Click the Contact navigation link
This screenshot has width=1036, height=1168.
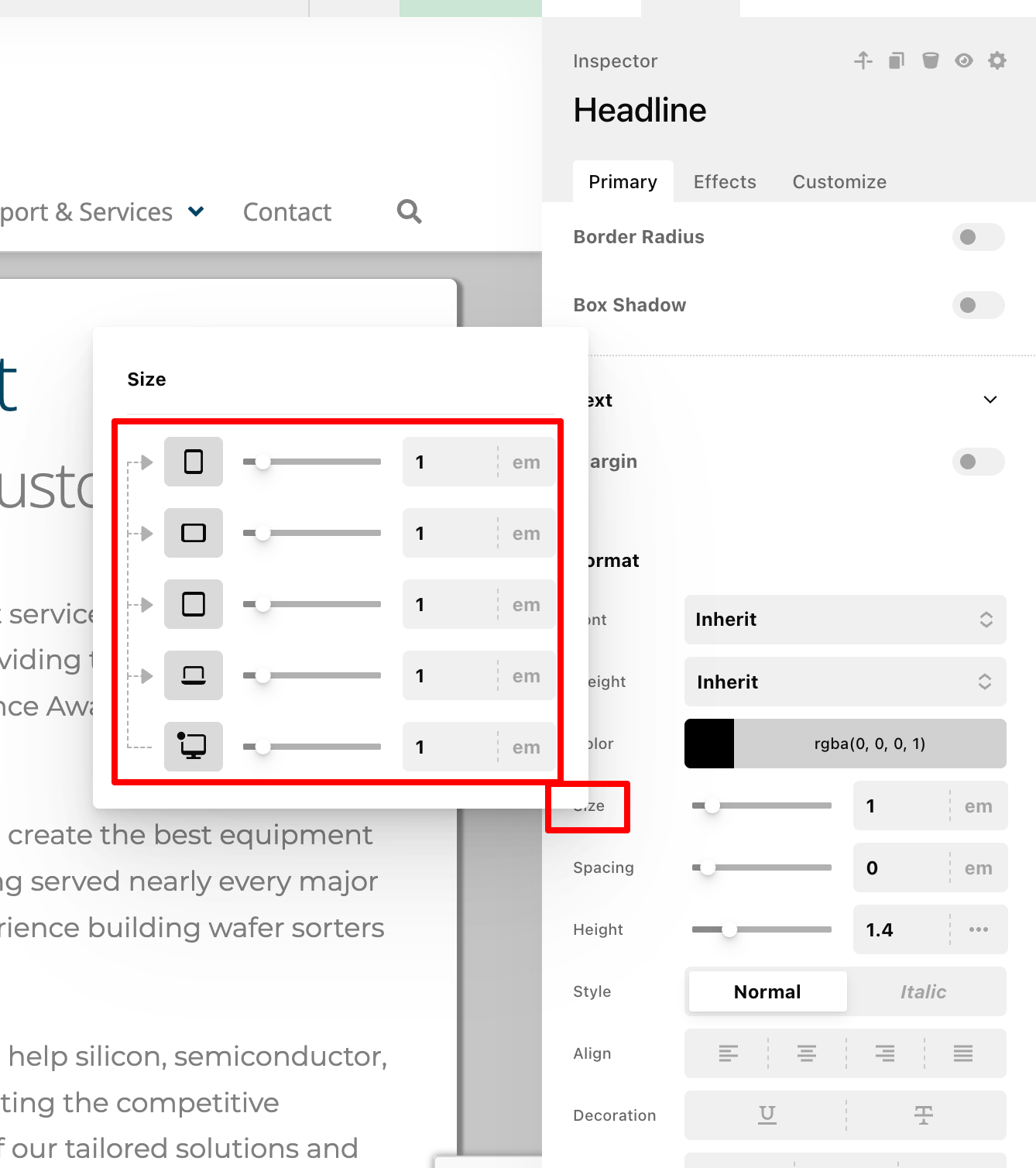(287, 212)
